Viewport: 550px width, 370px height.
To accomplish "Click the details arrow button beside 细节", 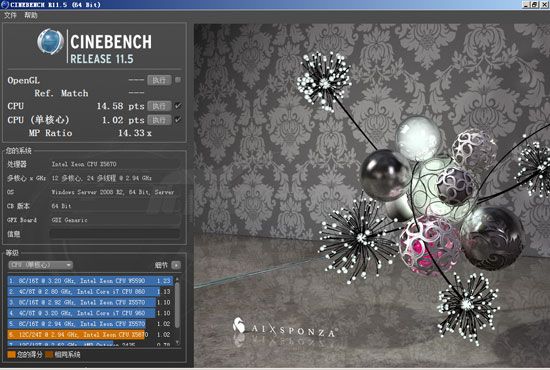I will point(176,265).
